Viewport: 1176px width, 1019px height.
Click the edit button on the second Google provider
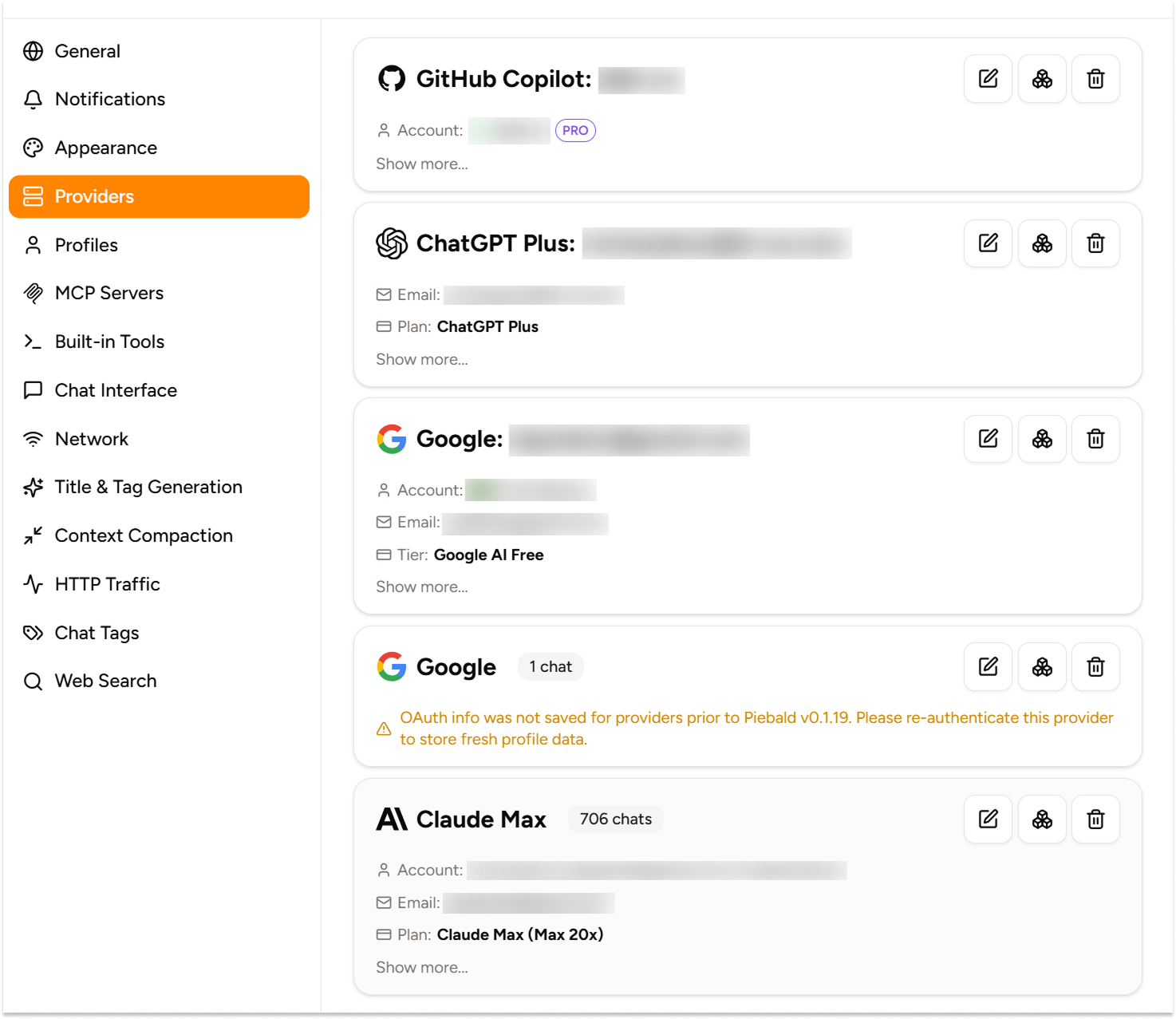tap(988, 667)
